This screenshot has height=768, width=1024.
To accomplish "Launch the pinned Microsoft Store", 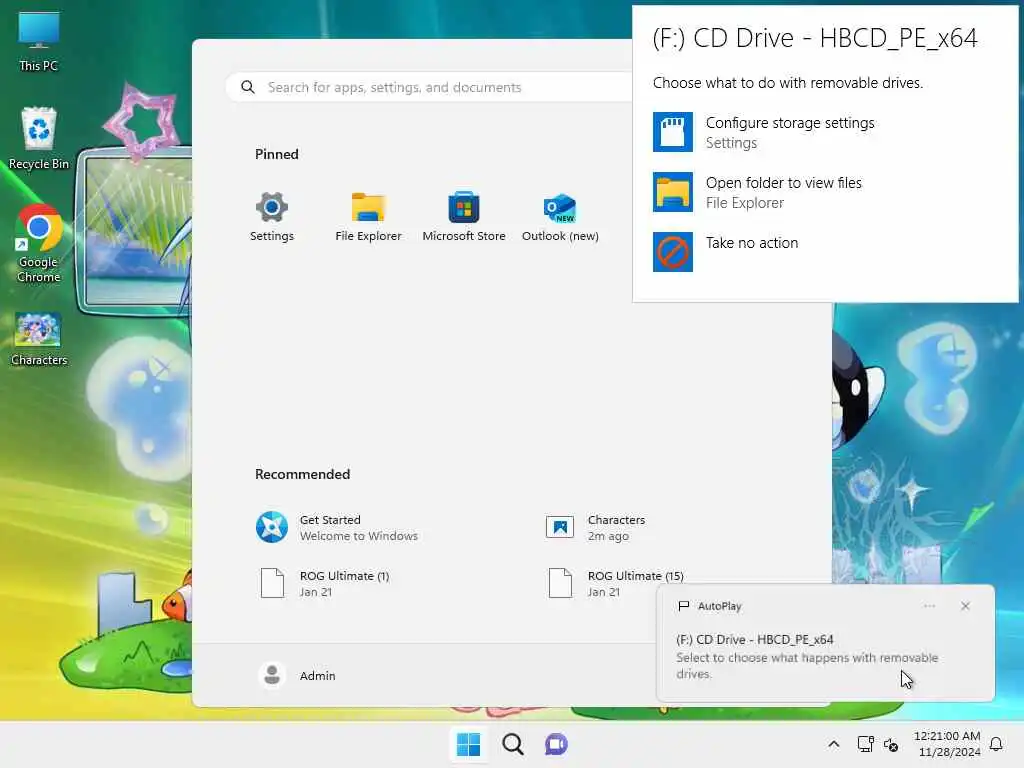I will click(x=464, y=217).
